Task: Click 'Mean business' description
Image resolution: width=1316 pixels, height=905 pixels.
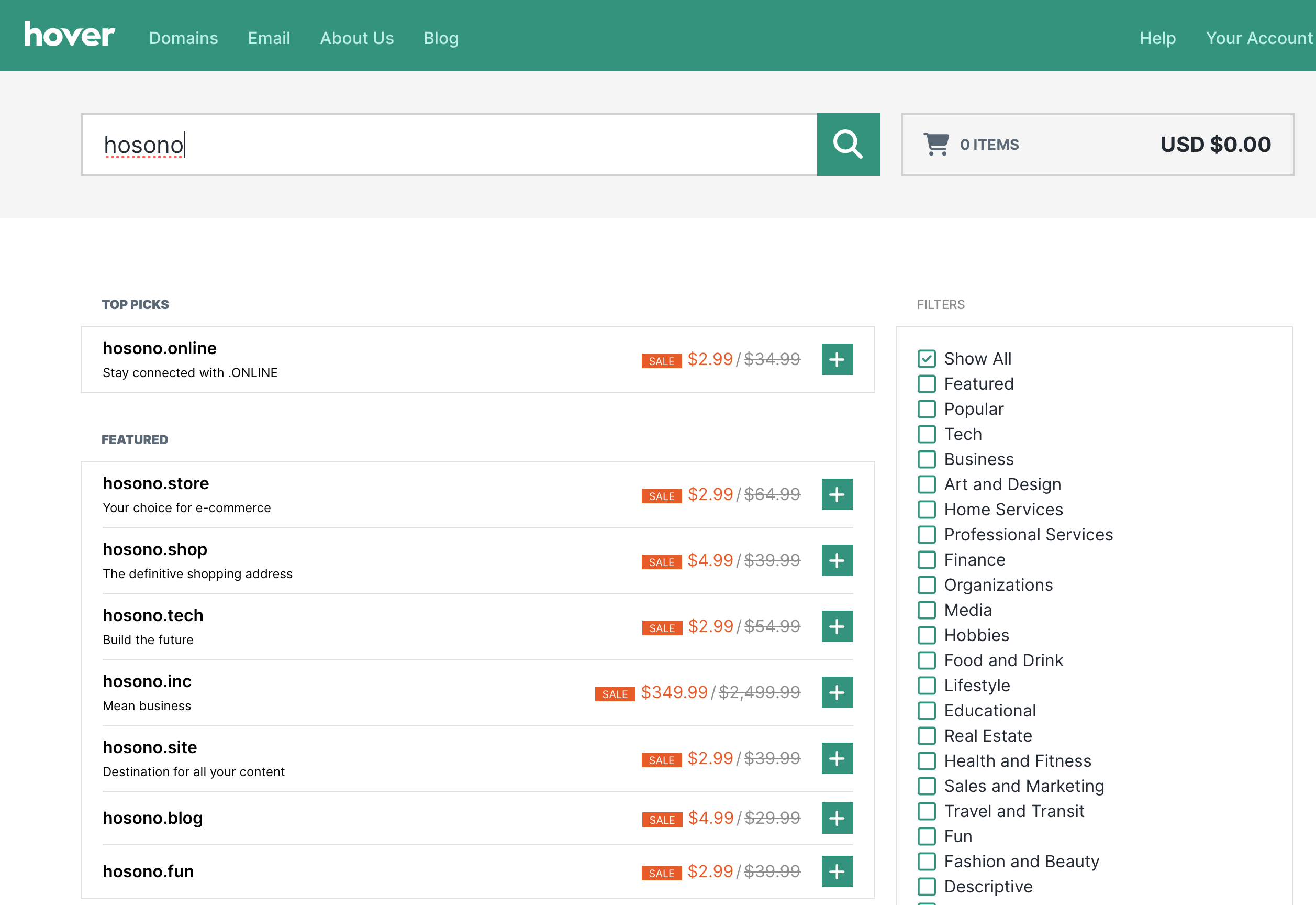Action: (x=147, y=705)
